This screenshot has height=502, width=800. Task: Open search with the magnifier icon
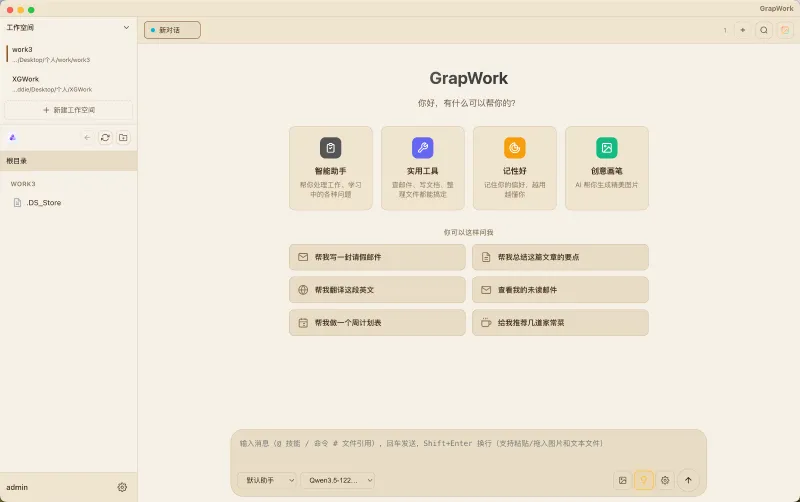click(x=764, y=30)
